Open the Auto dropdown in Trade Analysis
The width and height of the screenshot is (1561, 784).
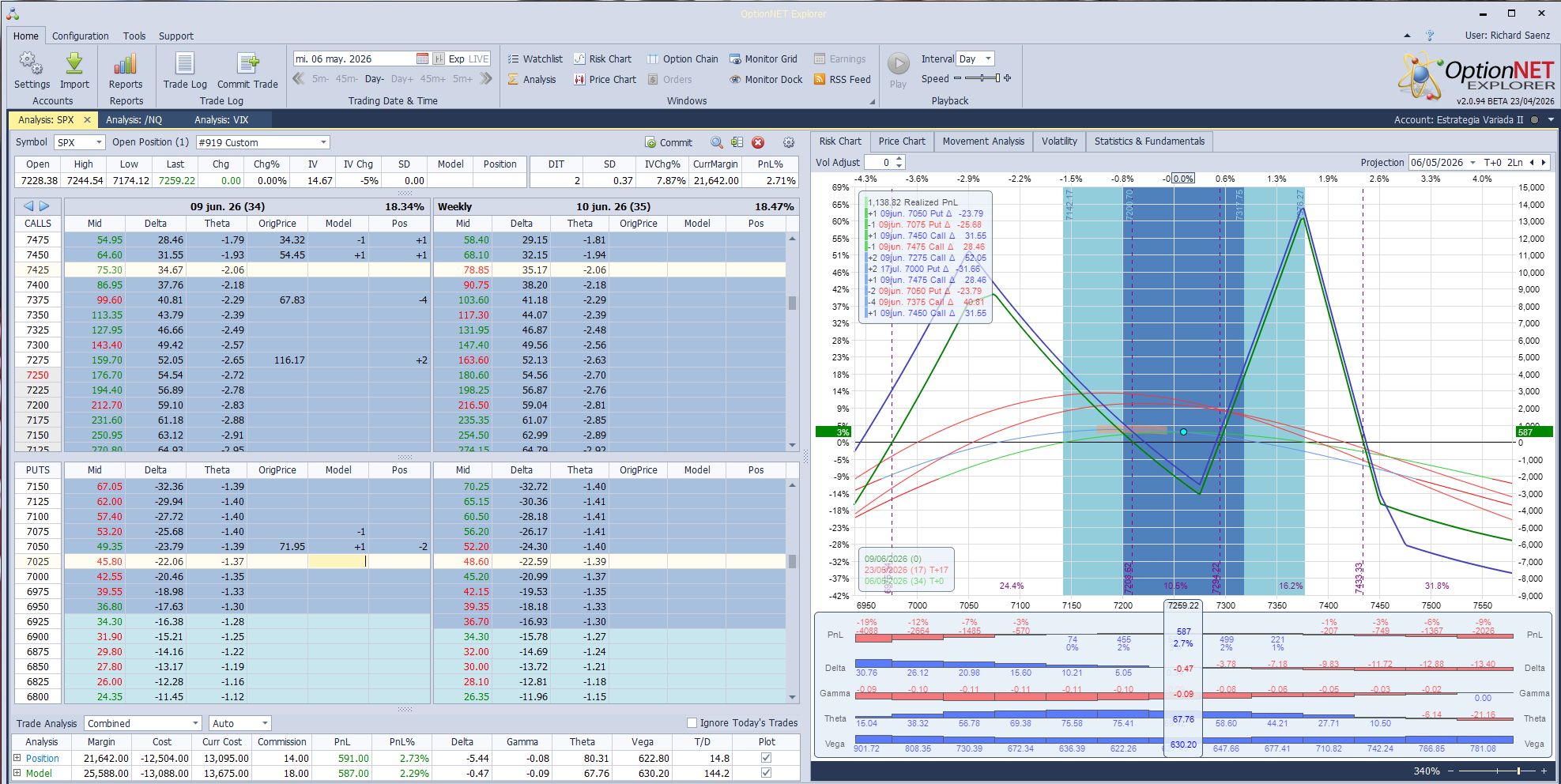pyautogui.click(x=265, y=723)
